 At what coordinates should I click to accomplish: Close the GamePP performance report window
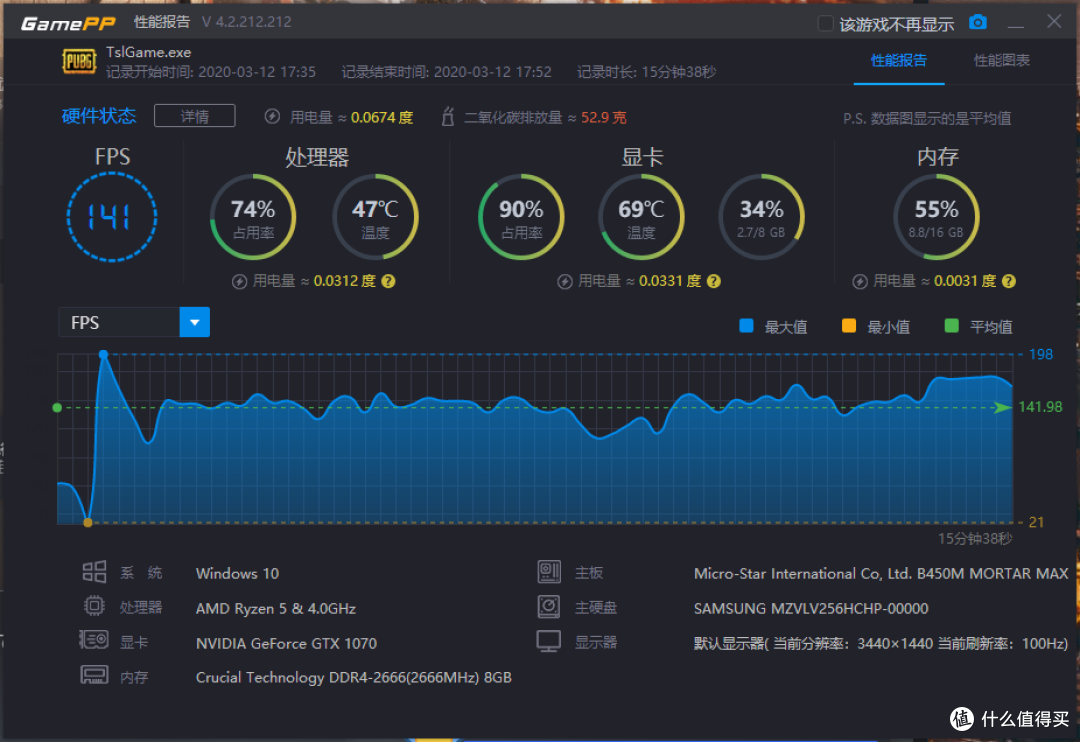click(1054, 21)
